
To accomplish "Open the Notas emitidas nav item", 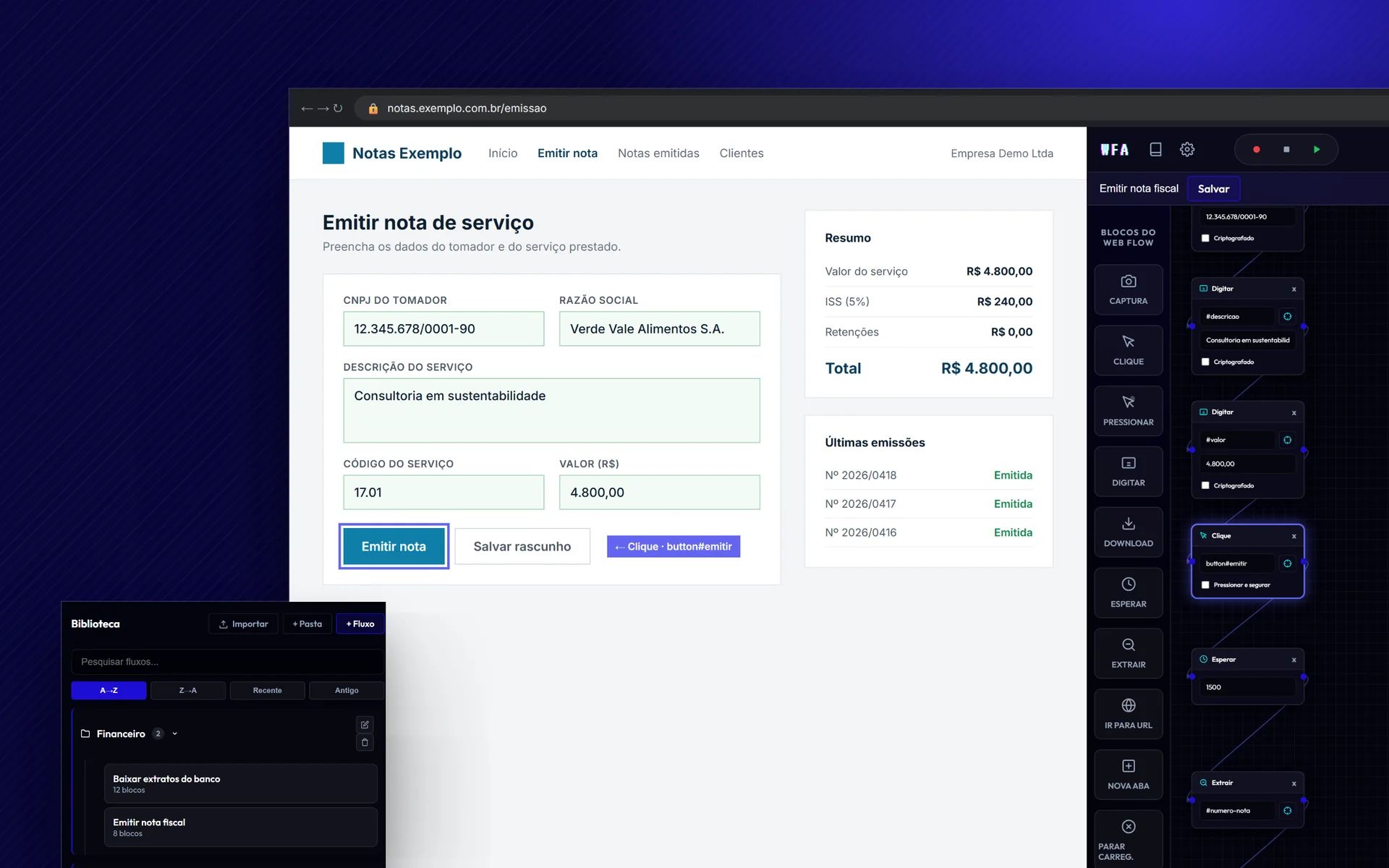I will pyautogui.click(x=658, y=153).
